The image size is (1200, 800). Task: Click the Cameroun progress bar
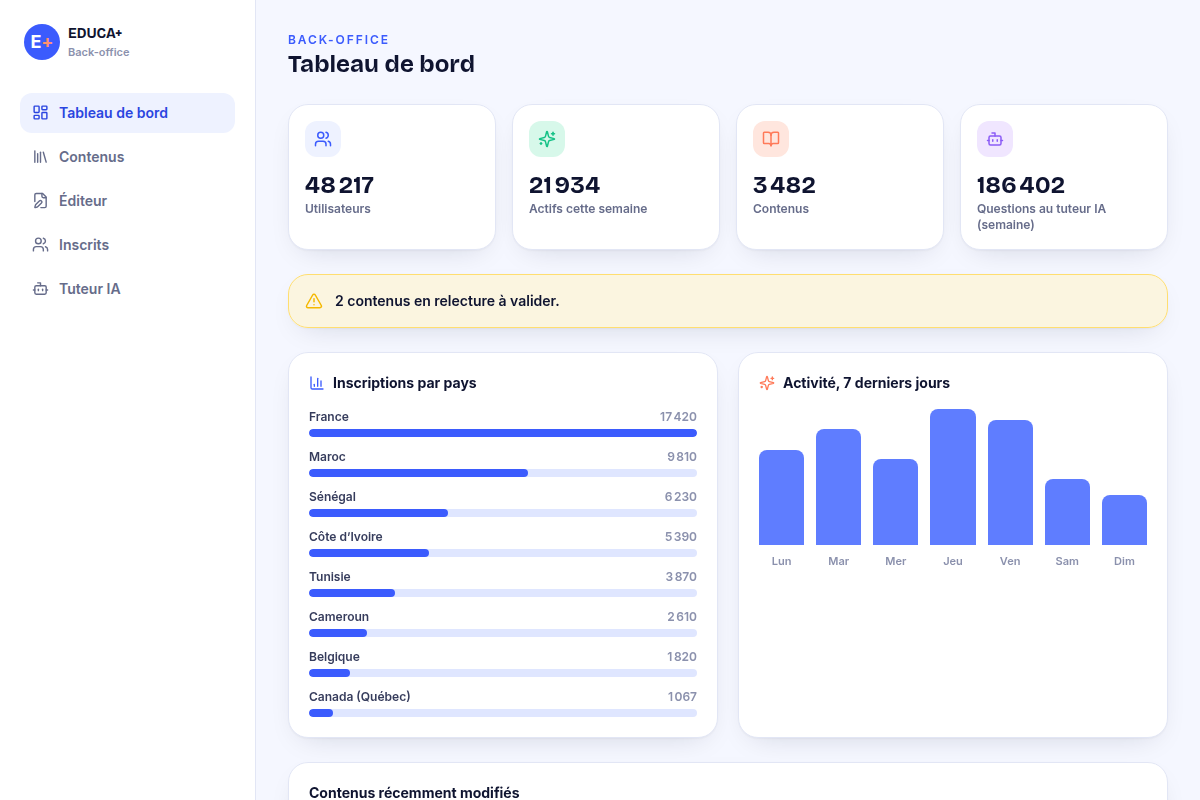[x=503, y=633]
